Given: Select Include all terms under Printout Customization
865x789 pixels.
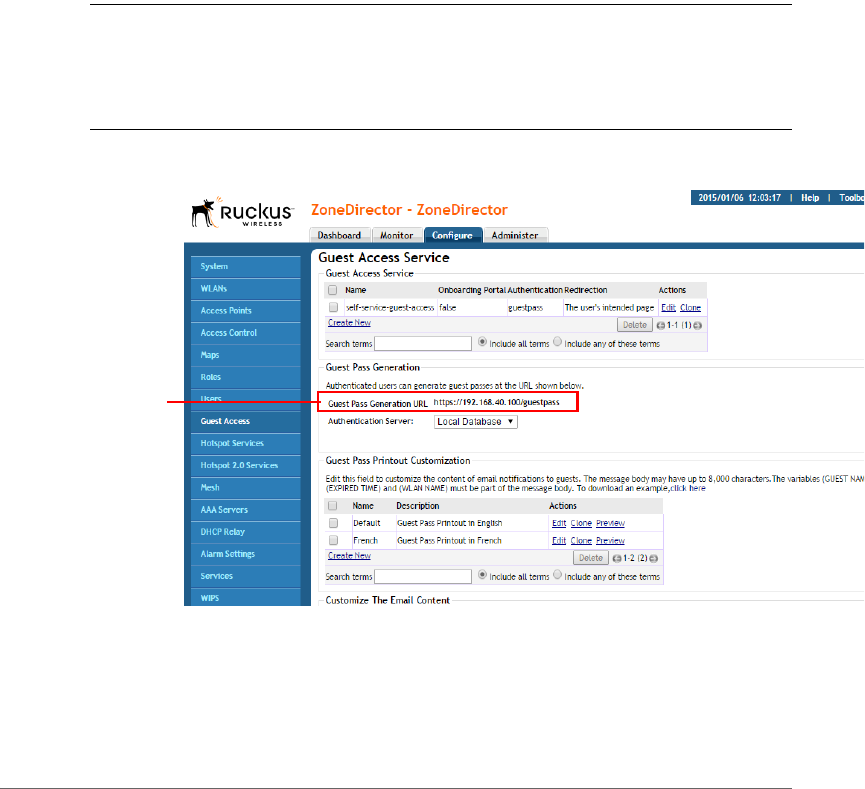Looking at the screenshot, I should (x=482, y=575).
